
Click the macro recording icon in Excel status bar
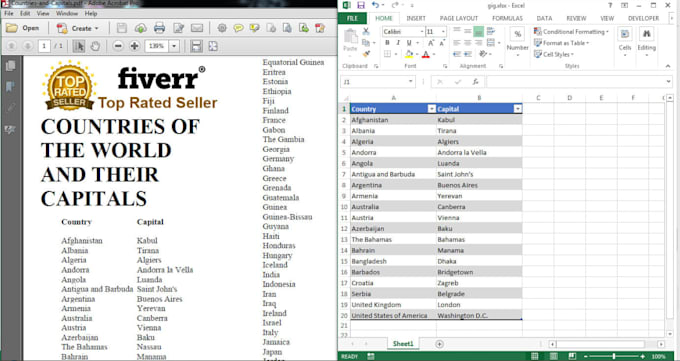(371, 357)
